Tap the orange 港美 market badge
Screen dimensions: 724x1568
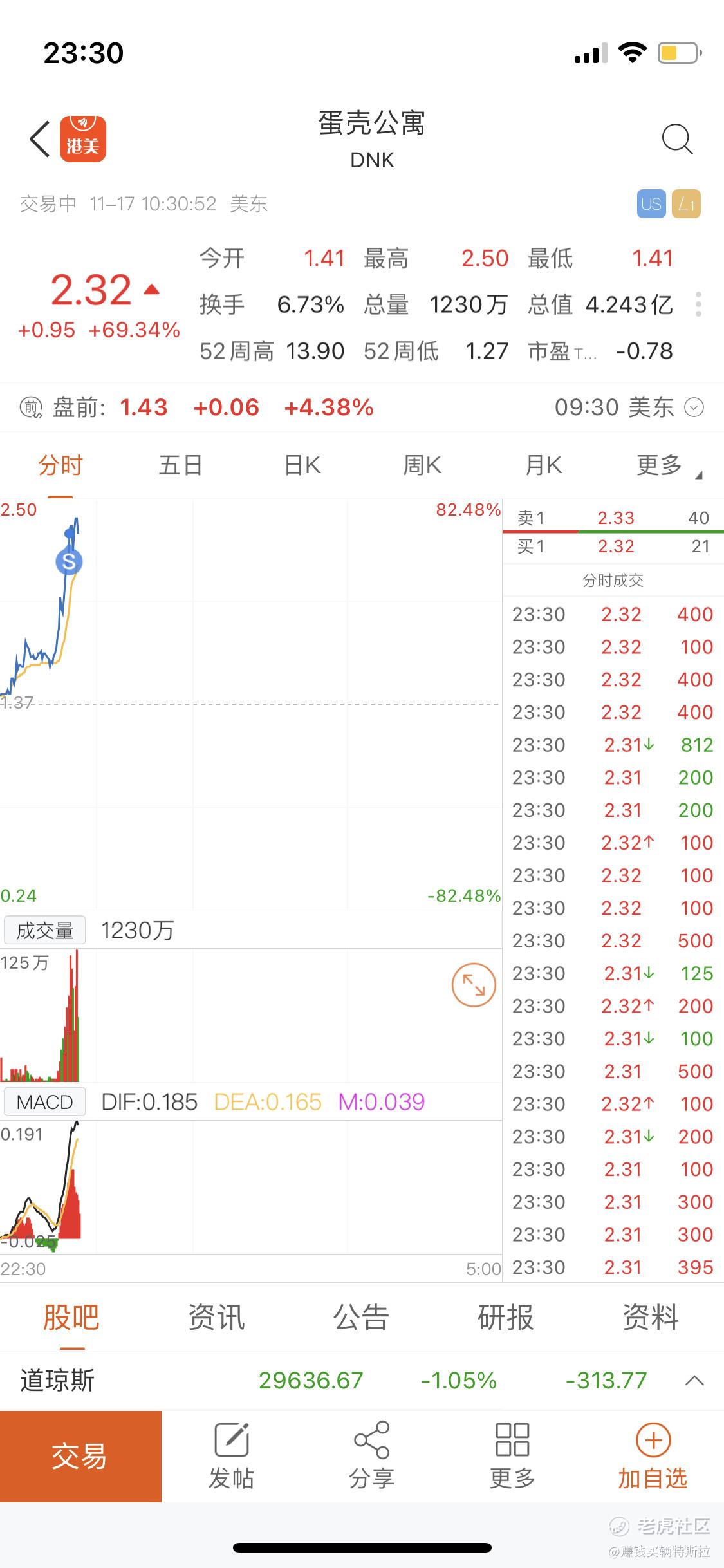pyautogui.click(x=83, y=139)
